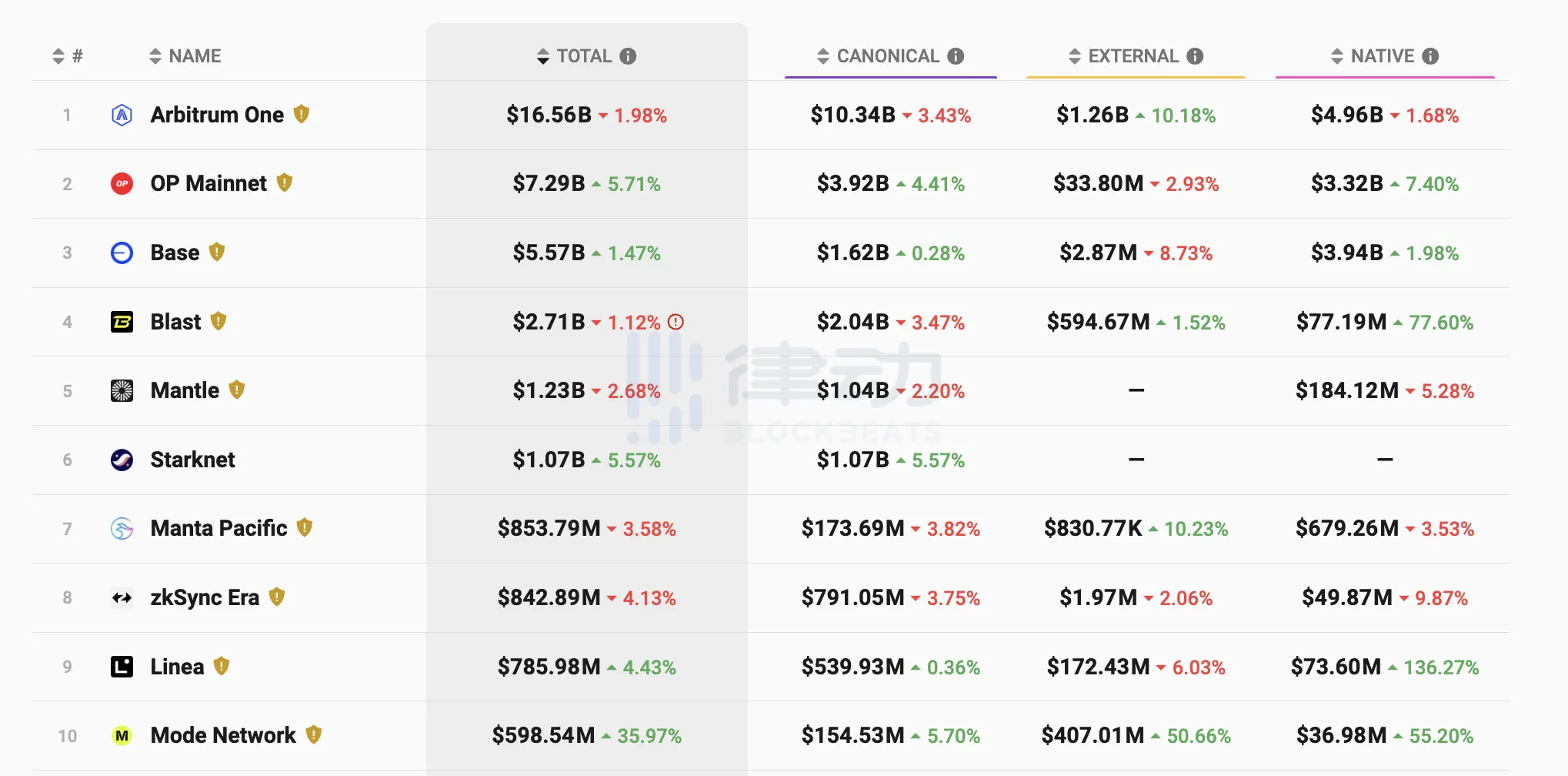1568x776 pixels.
Task: Click Mantle native value $184.12M
Action: 1346,391
